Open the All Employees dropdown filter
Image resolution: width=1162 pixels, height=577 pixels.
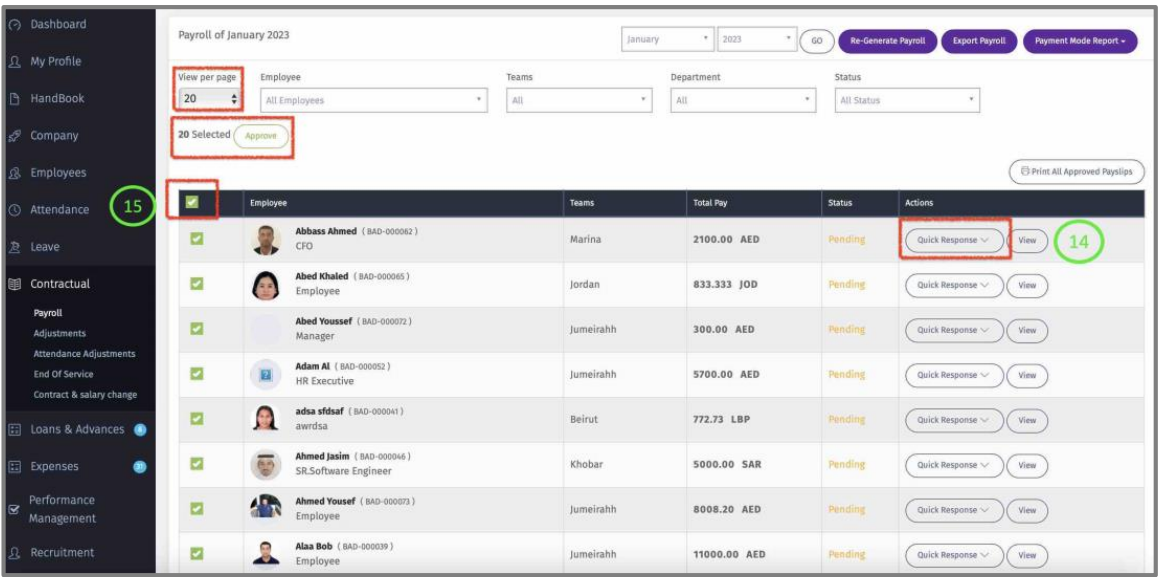[373, 100]
